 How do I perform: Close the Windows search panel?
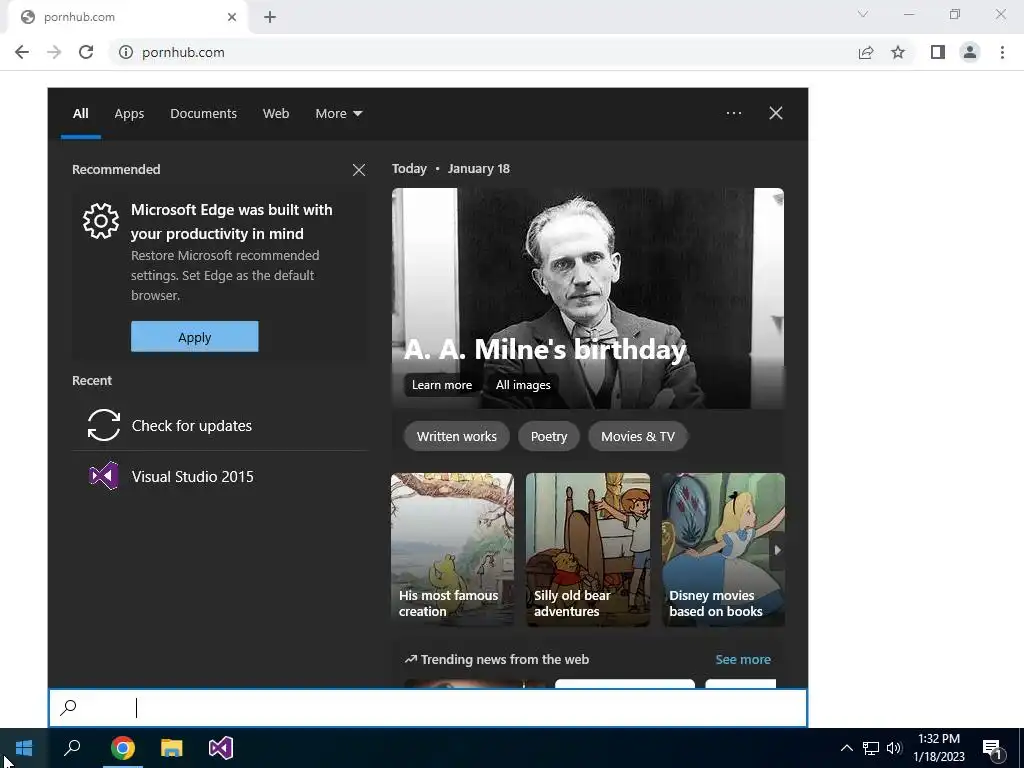[776, 113]
